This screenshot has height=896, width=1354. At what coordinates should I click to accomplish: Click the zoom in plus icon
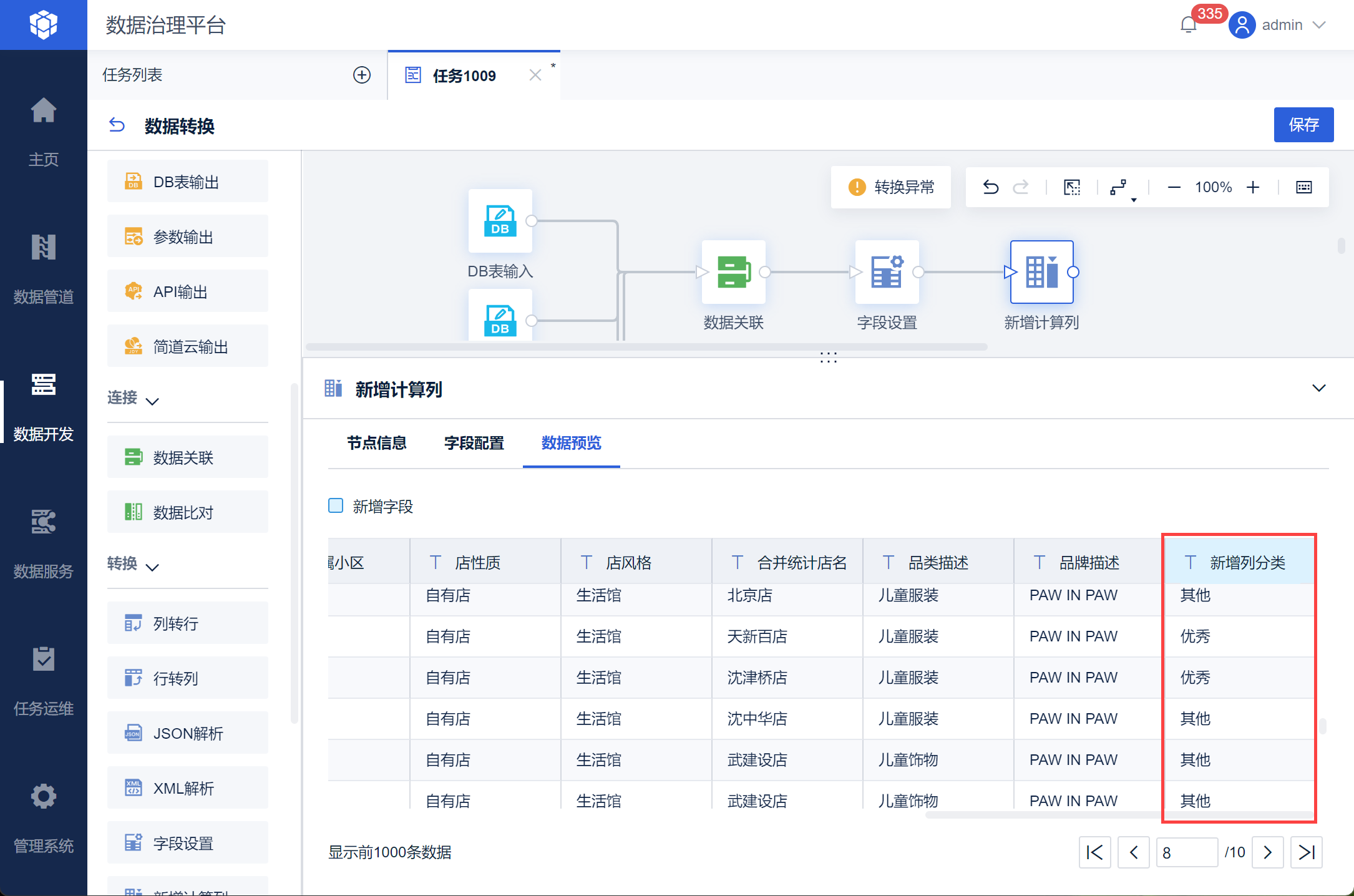[x=1253, y=187]
